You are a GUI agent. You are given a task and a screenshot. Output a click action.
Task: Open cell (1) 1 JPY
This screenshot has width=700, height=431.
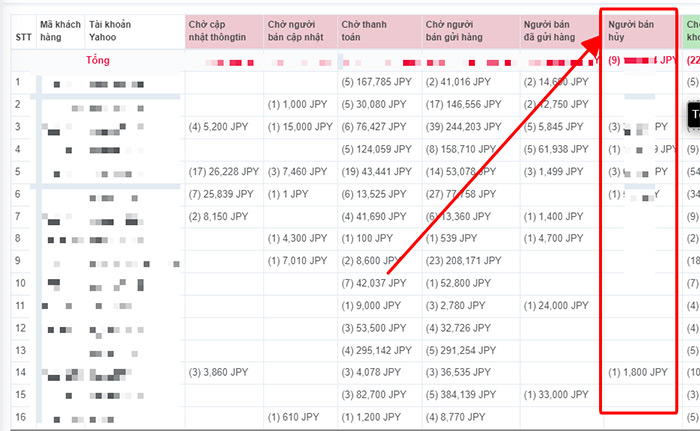tap(288, 194)
